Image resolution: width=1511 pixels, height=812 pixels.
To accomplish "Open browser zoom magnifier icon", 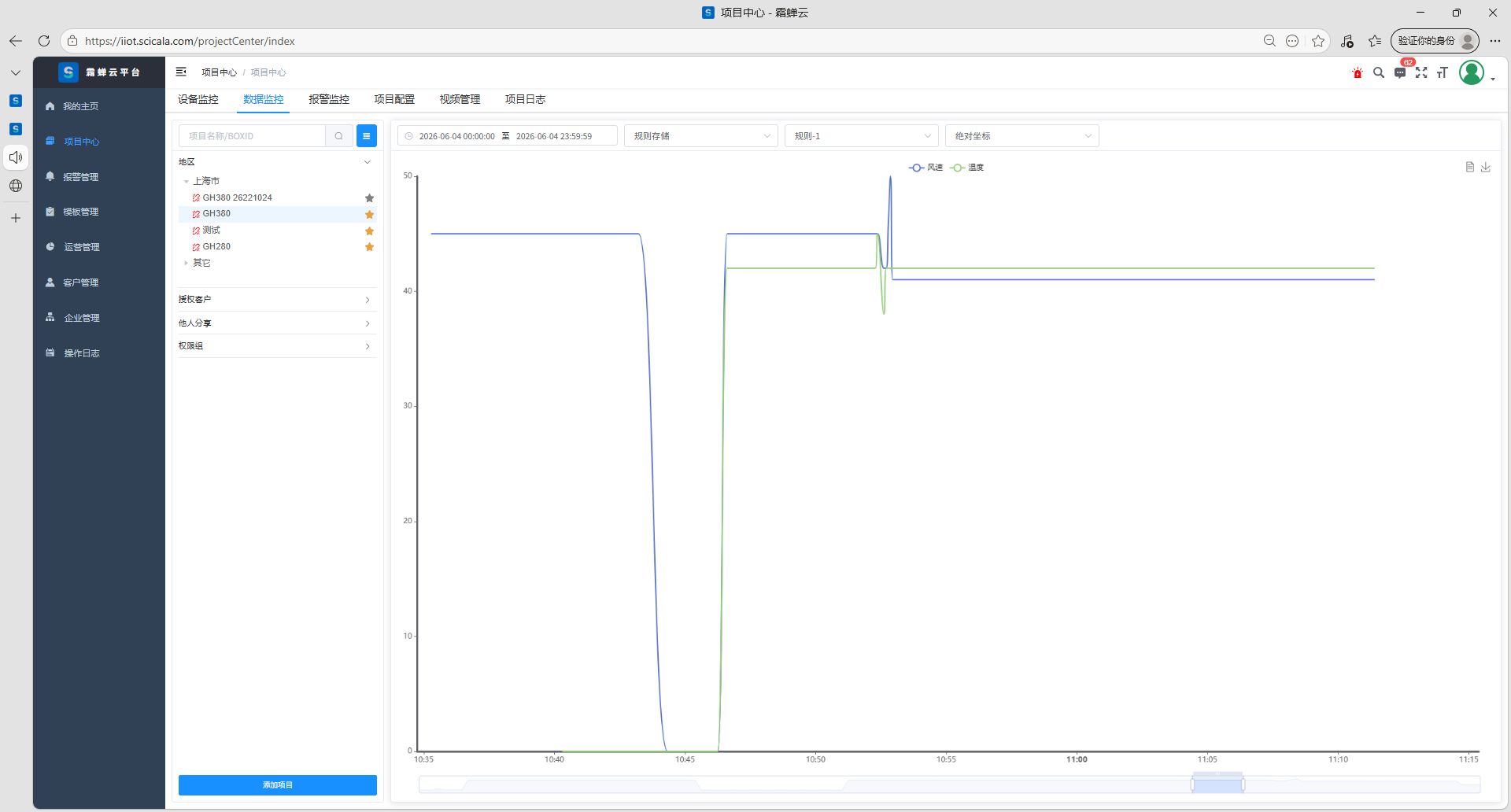I will click(x=1269, y=41).
